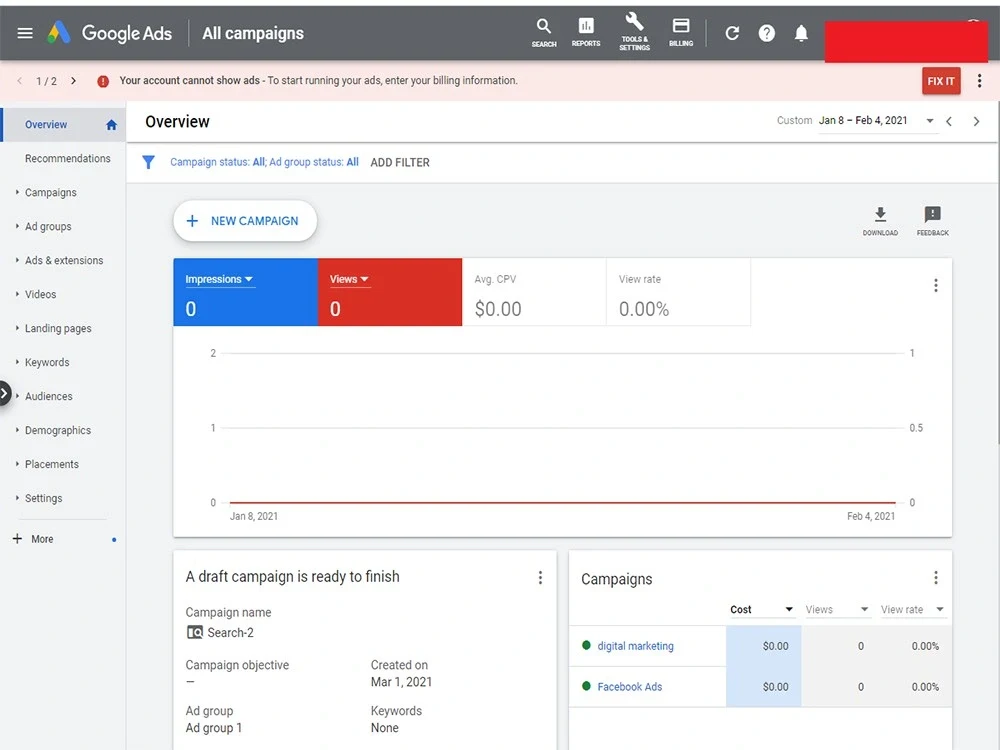This screenshot has height=750, width=1000.
Task: Go to previous date range
Action: (949, 121)
